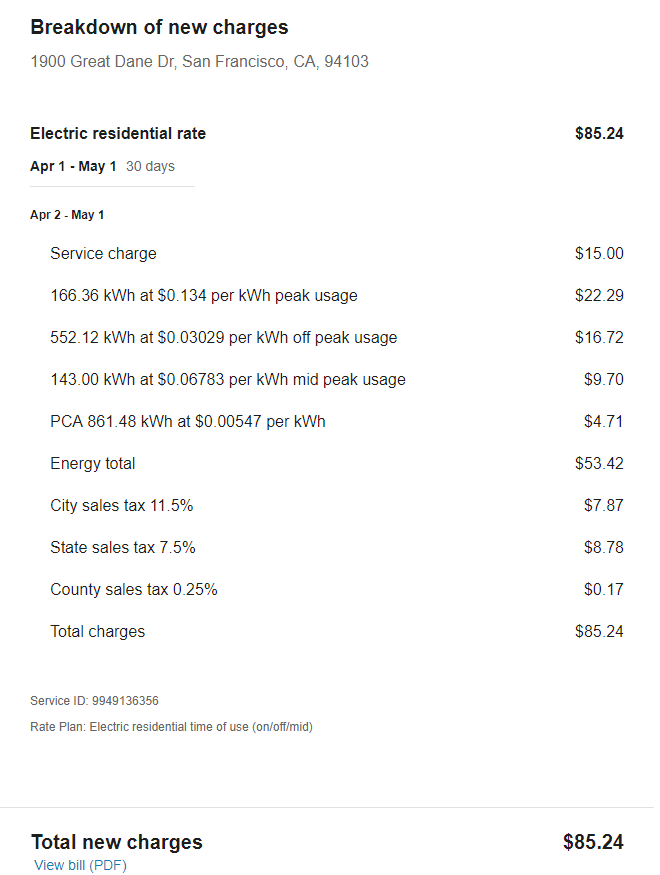Viewport: 660px width, 875px height.
Task: Click the Total charges row
Action: pos(337,631)
